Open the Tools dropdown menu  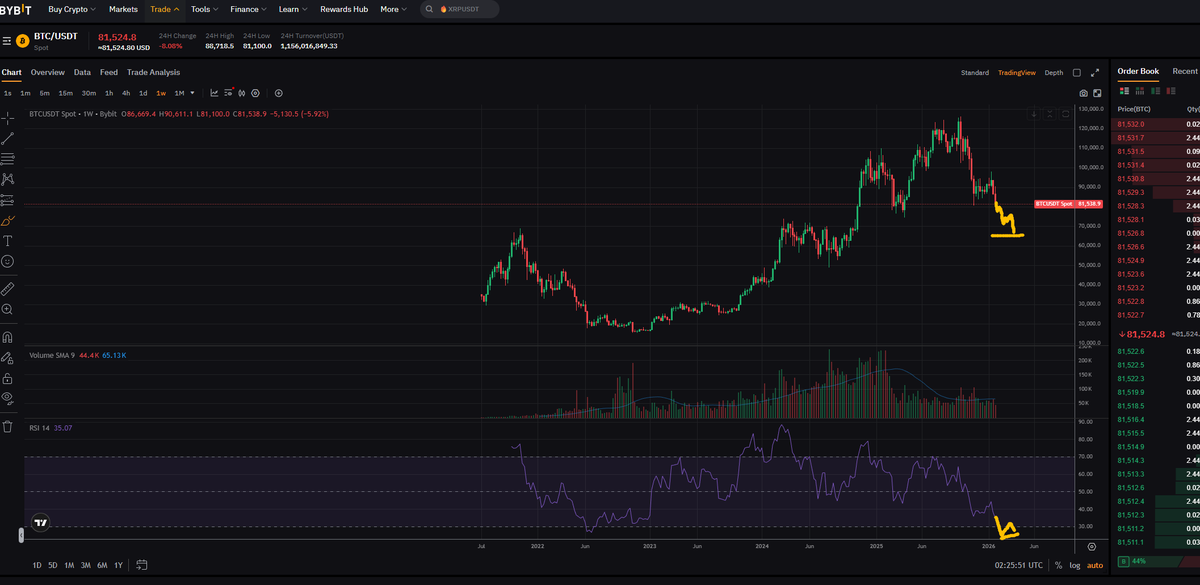(x=205, y=9)
